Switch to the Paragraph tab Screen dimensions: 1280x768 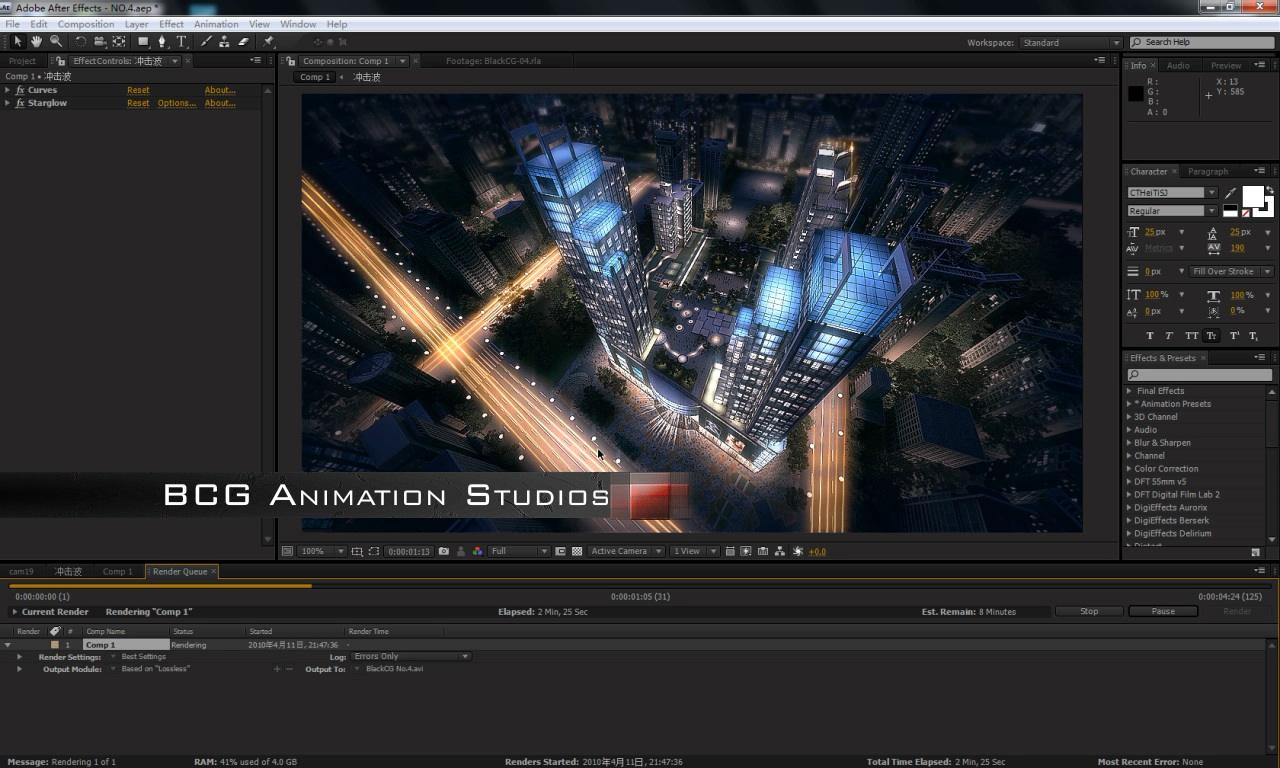coord(1208,171)
